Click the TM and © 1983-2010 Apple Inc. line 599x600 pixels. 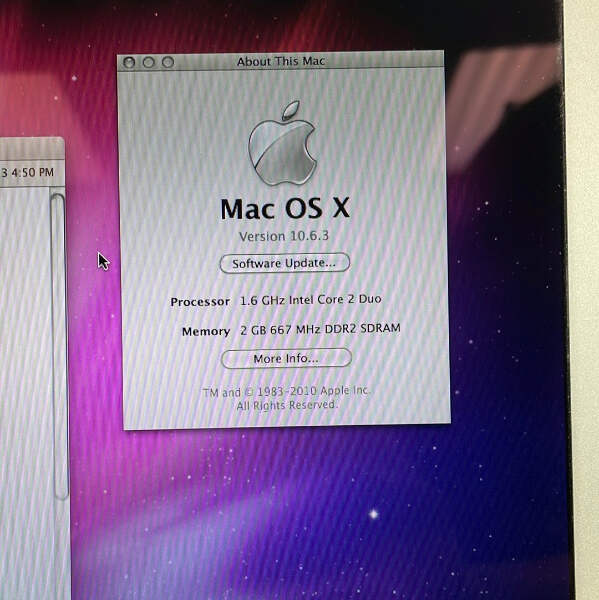pyautogui.click(x=286, y=391)
